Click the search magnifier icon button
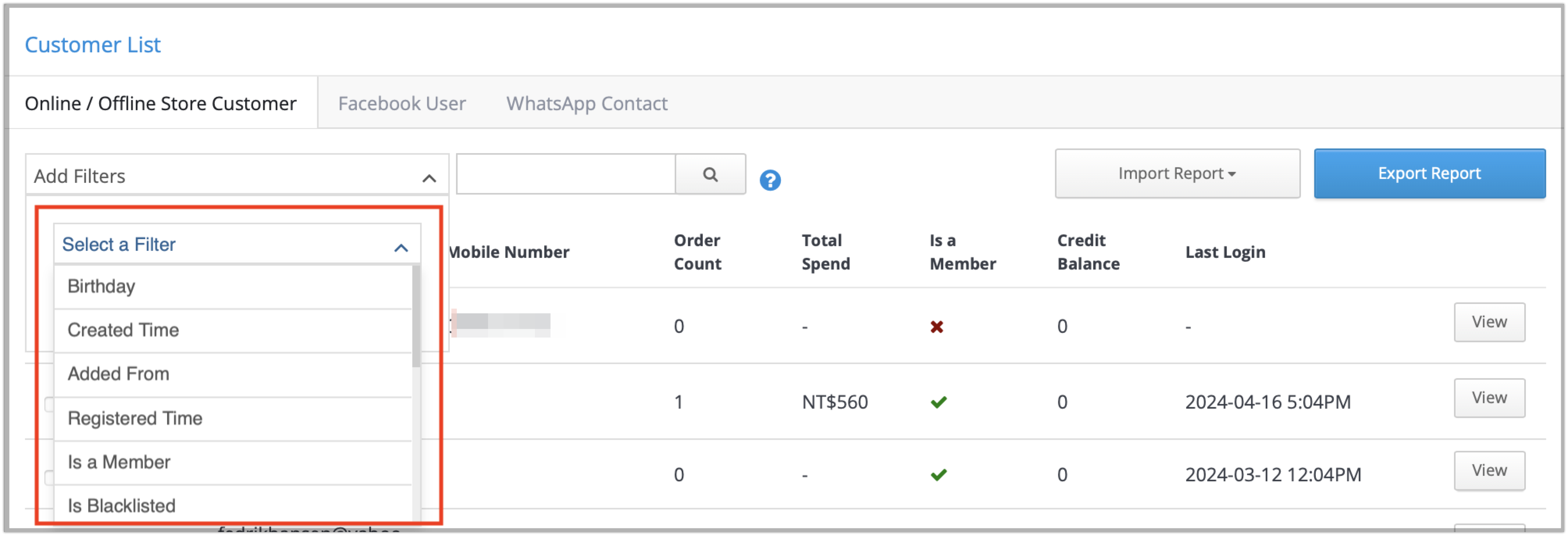Image resolution: width=1568 pixels, height=536 pixels. (x=710, y=174)
